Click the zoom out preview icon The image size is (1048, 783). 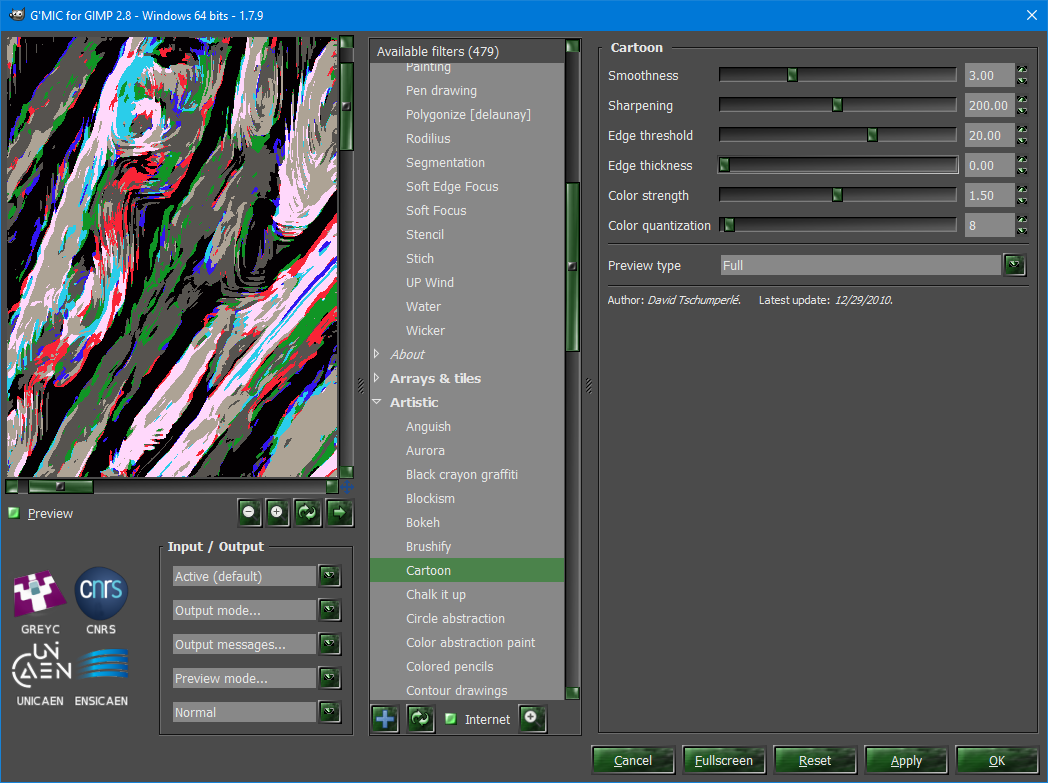click(x=249, y=512)
